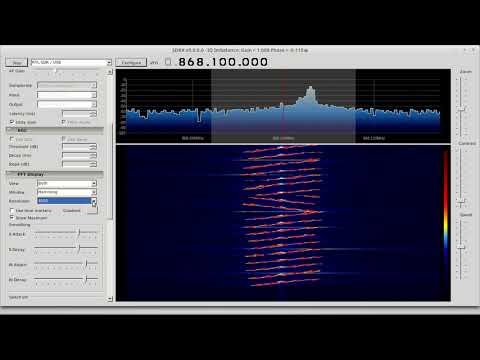This screenshot has height=360, width=480.
Task: Adjust the Contrast slider on the right
Action: (461, 200)
